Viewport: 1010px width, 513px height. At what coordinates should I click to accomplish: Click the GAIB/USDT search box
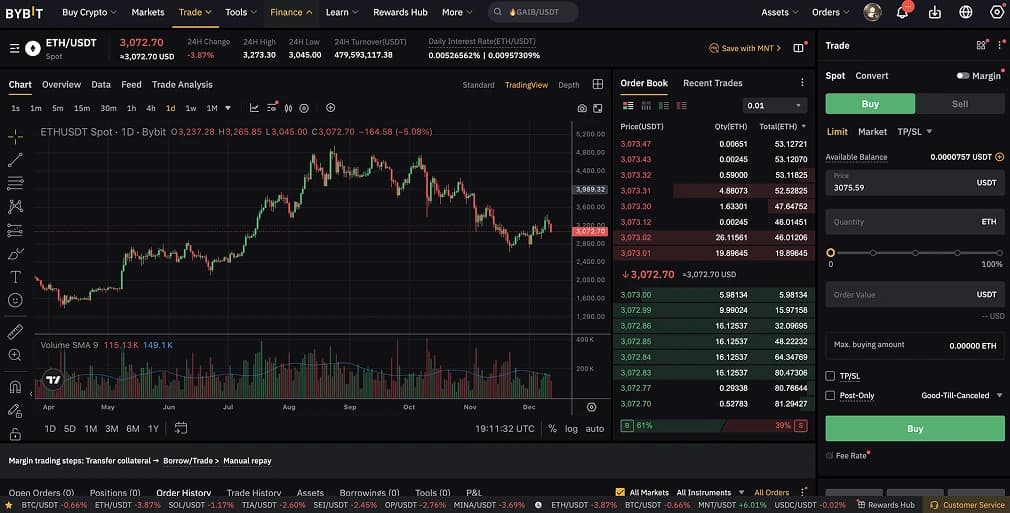(533, 12)
